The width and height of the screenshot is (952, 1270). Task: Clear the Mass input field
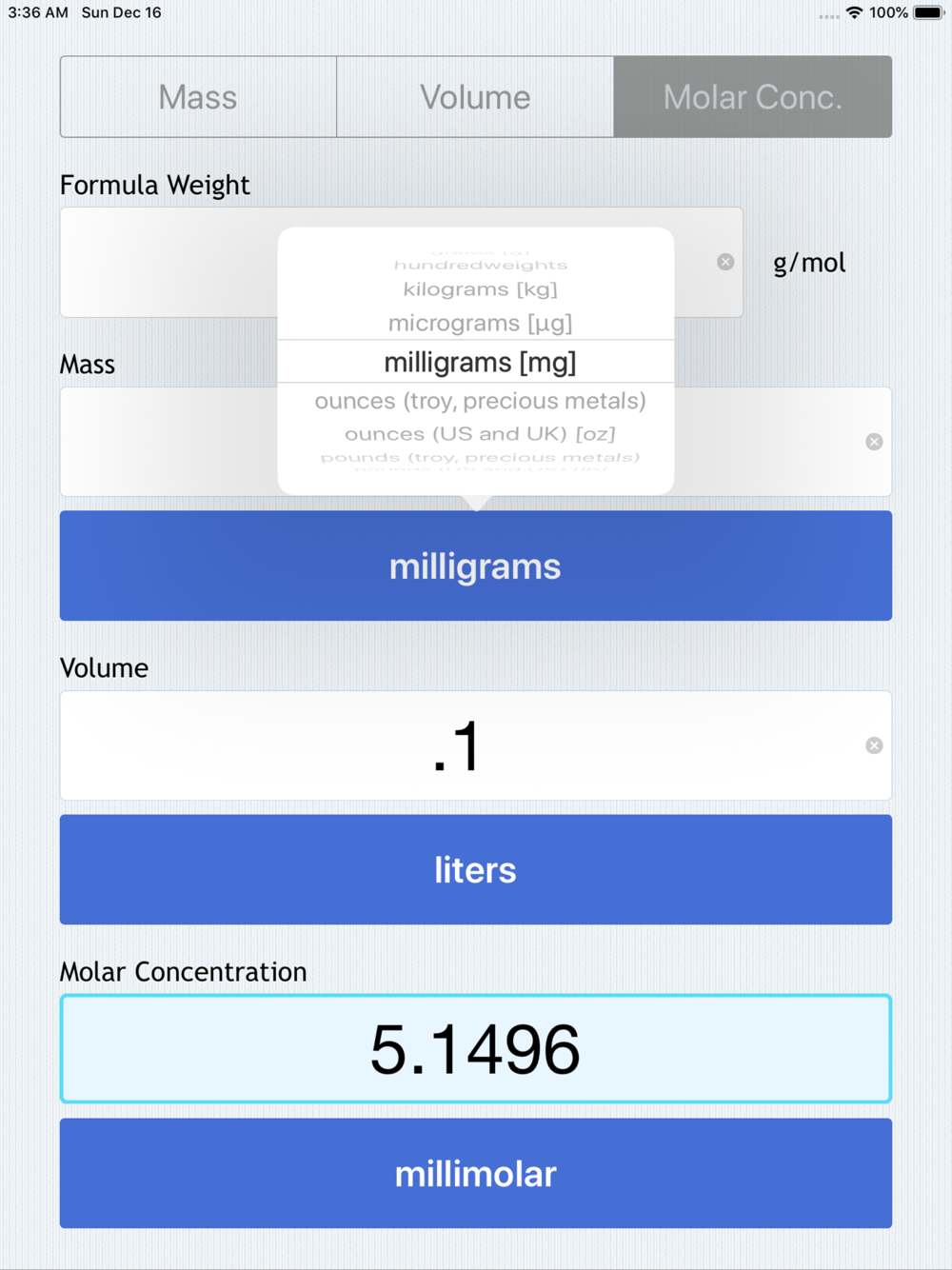(x=874, y=442)
